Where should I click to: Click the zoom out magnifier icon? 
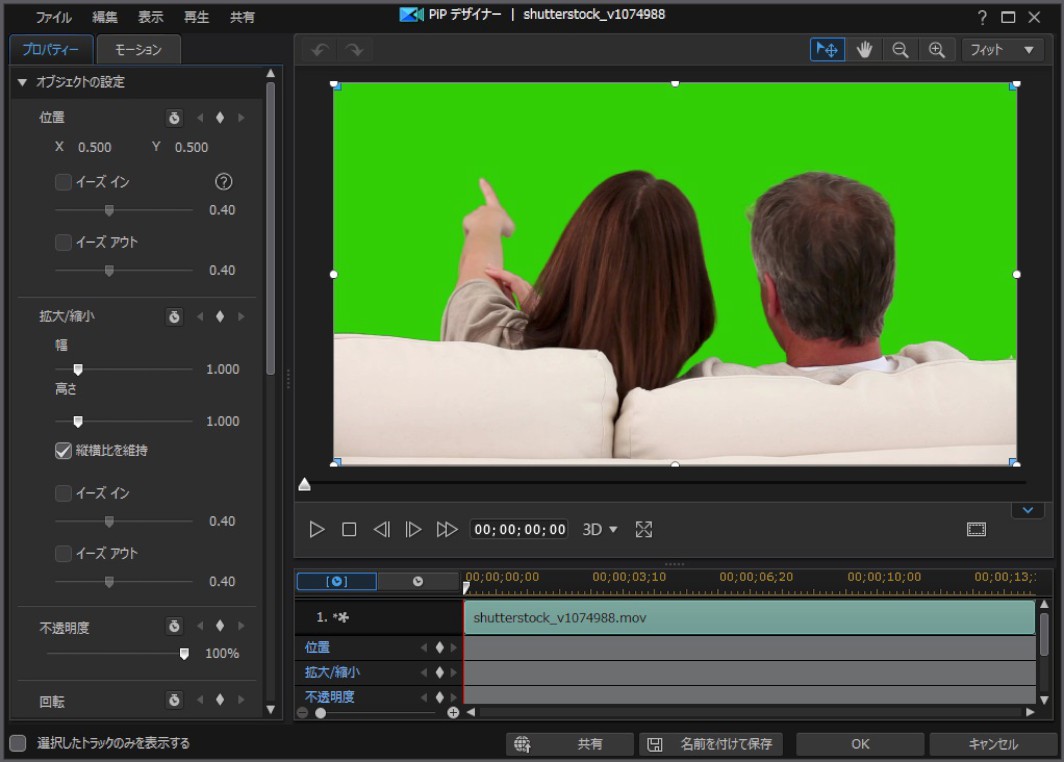[x=900, y=50]
